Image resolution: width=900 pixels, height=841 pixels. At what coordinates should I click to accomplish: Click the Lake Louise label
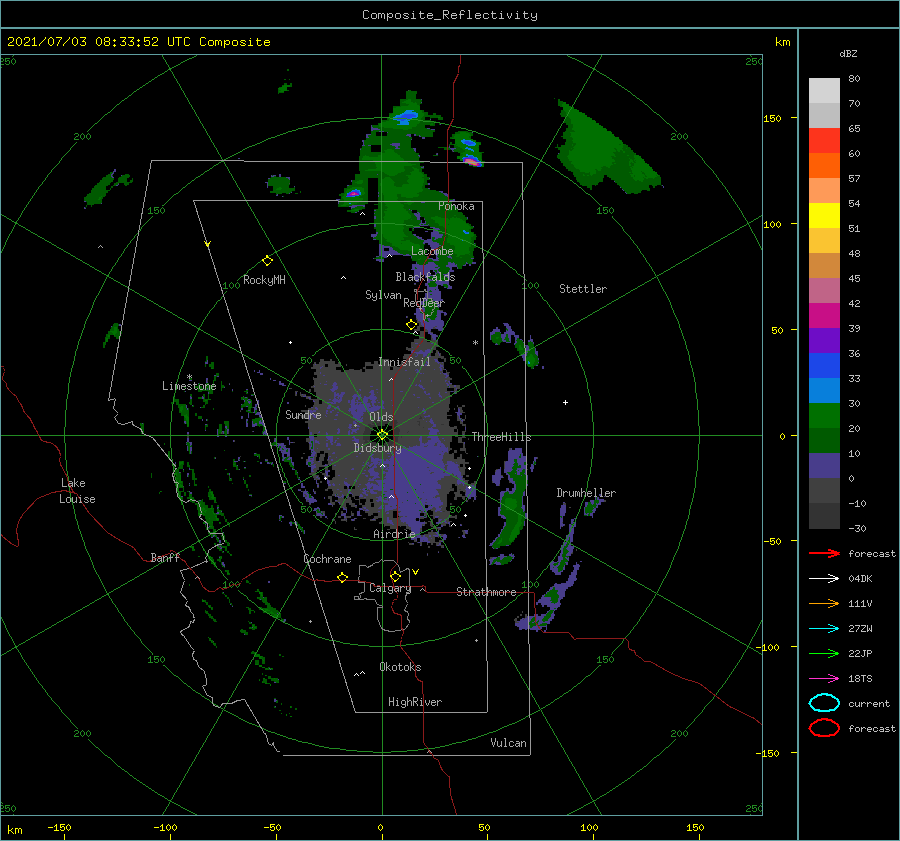77,491
